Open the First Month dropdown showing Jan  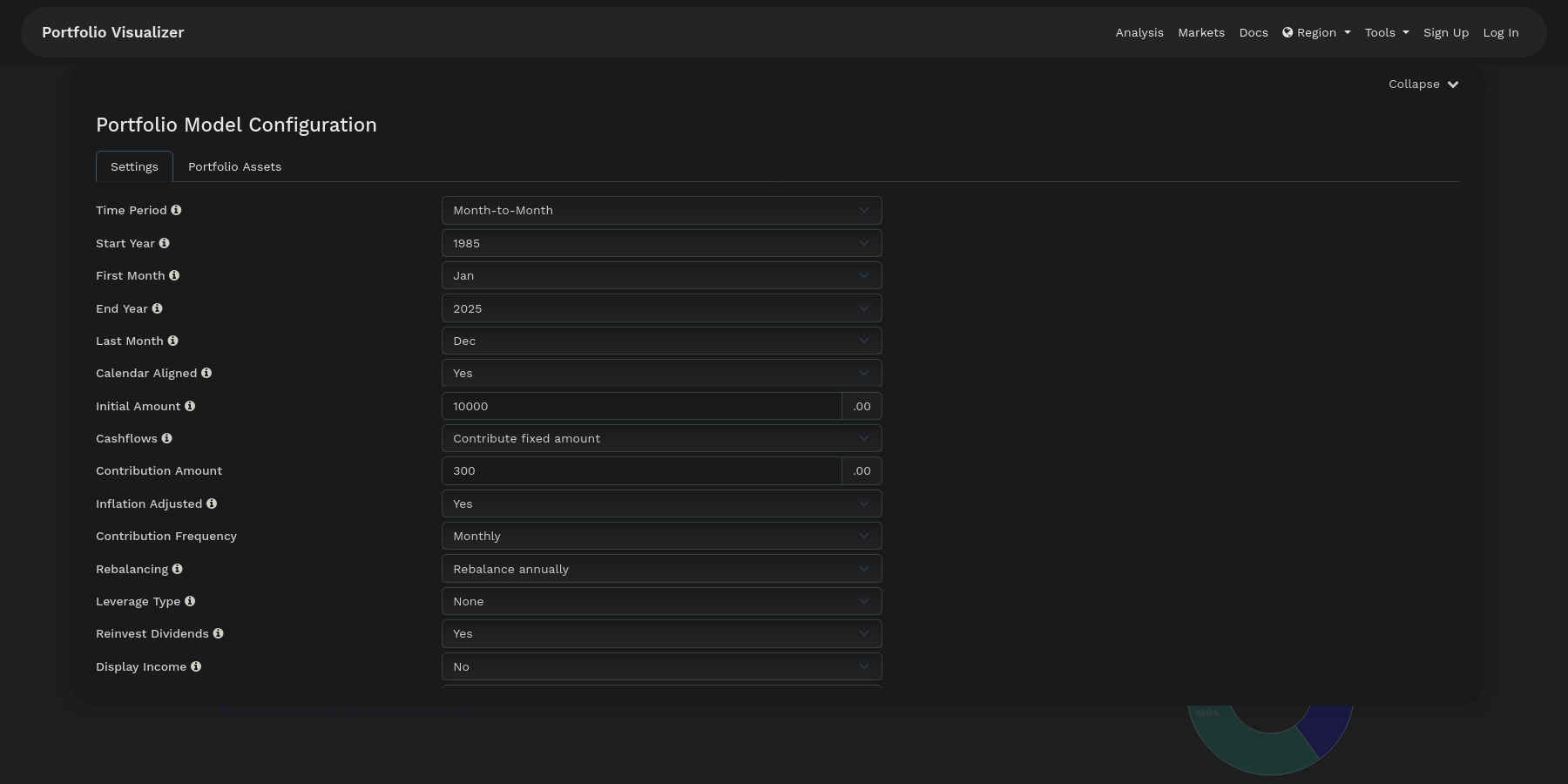pyautogui.click(x=662, y=275)
